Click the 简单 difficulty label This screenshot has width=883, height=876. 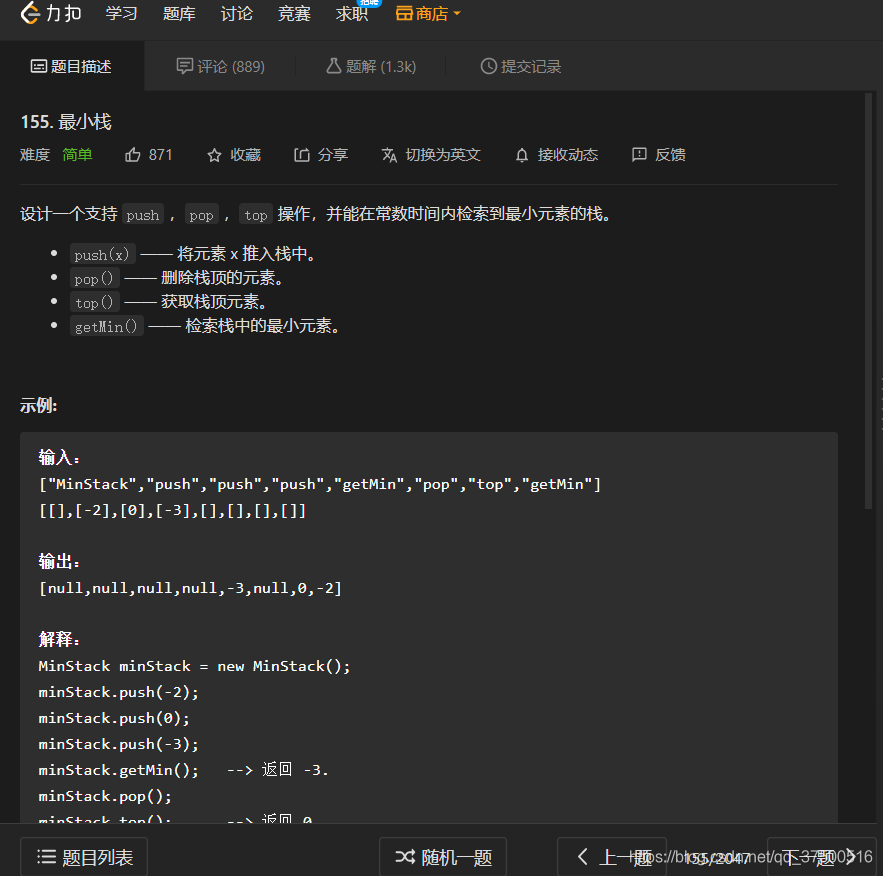click(77, 154)
